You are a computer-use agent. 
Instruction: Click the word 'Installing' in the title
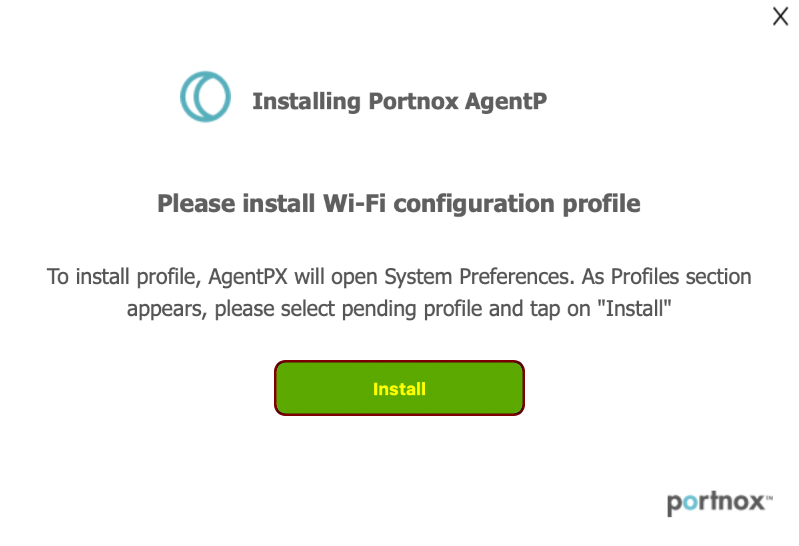[307, 101]
